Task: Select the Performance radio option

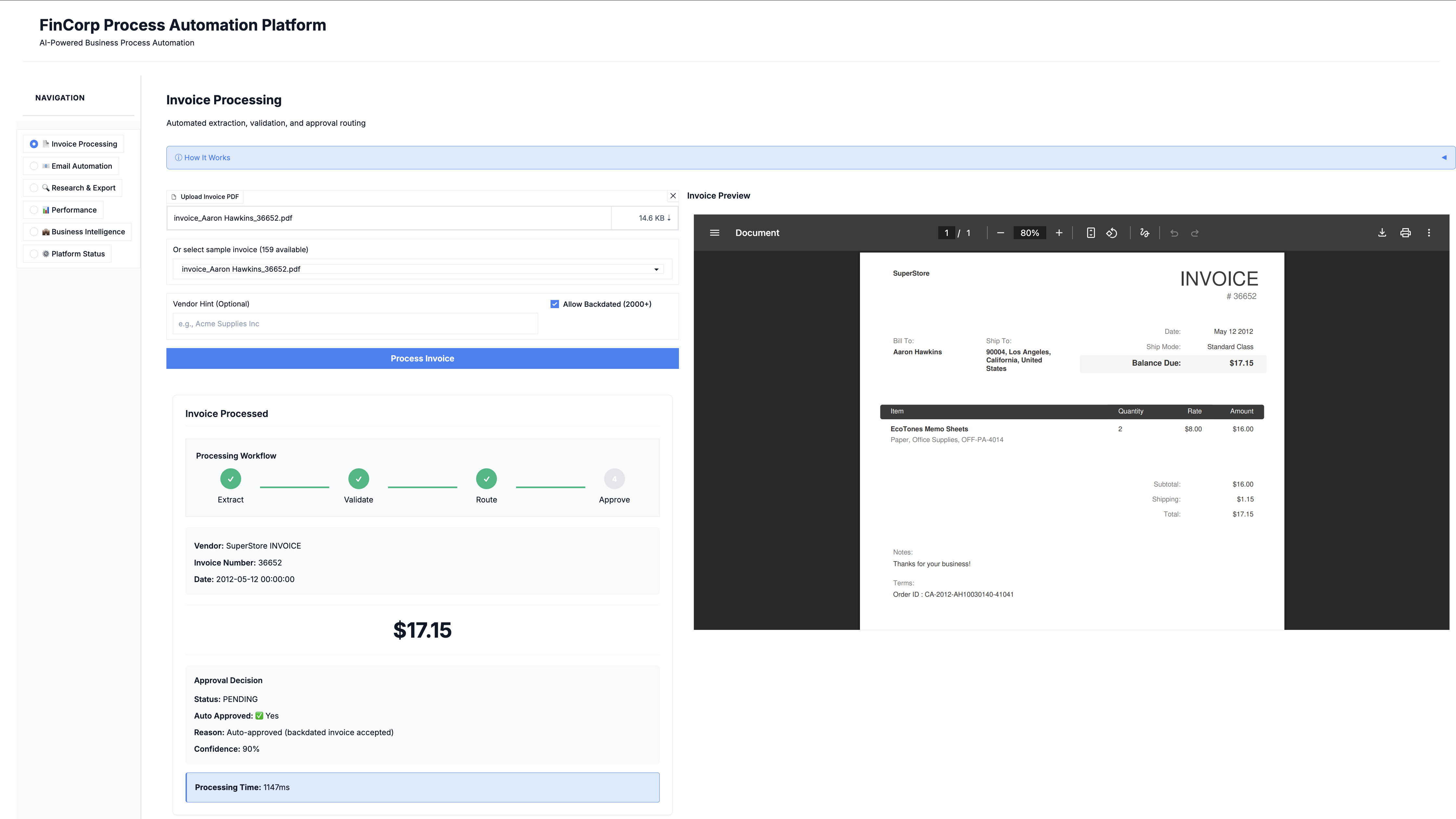Action: point(34,210)
